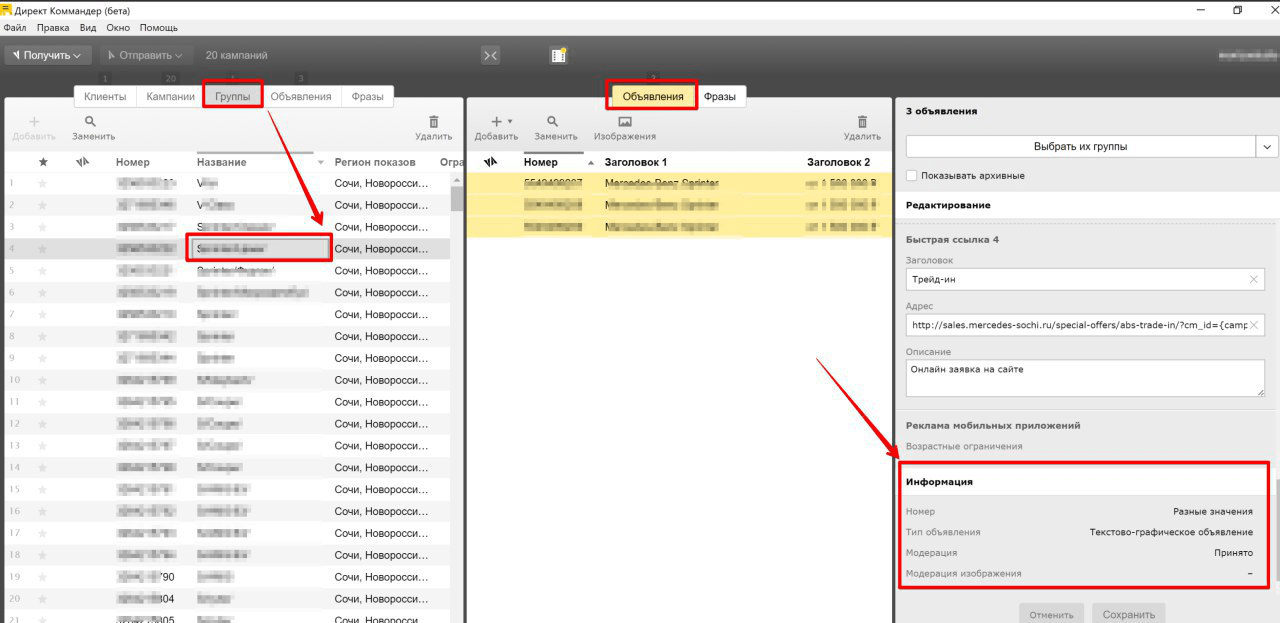Screen dimensions: 1280x623
Task: Click the Replace magnifier in the ads panel
Action: (x=554, y=121)
